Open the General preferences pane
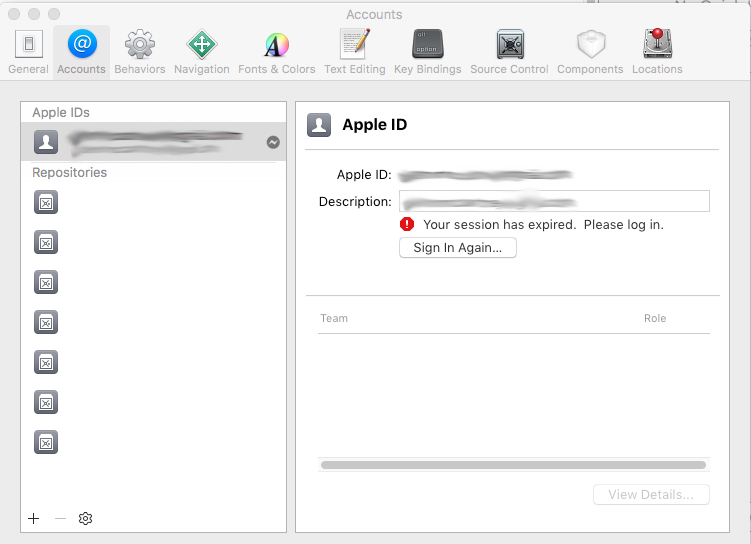 tap(28, 52)
